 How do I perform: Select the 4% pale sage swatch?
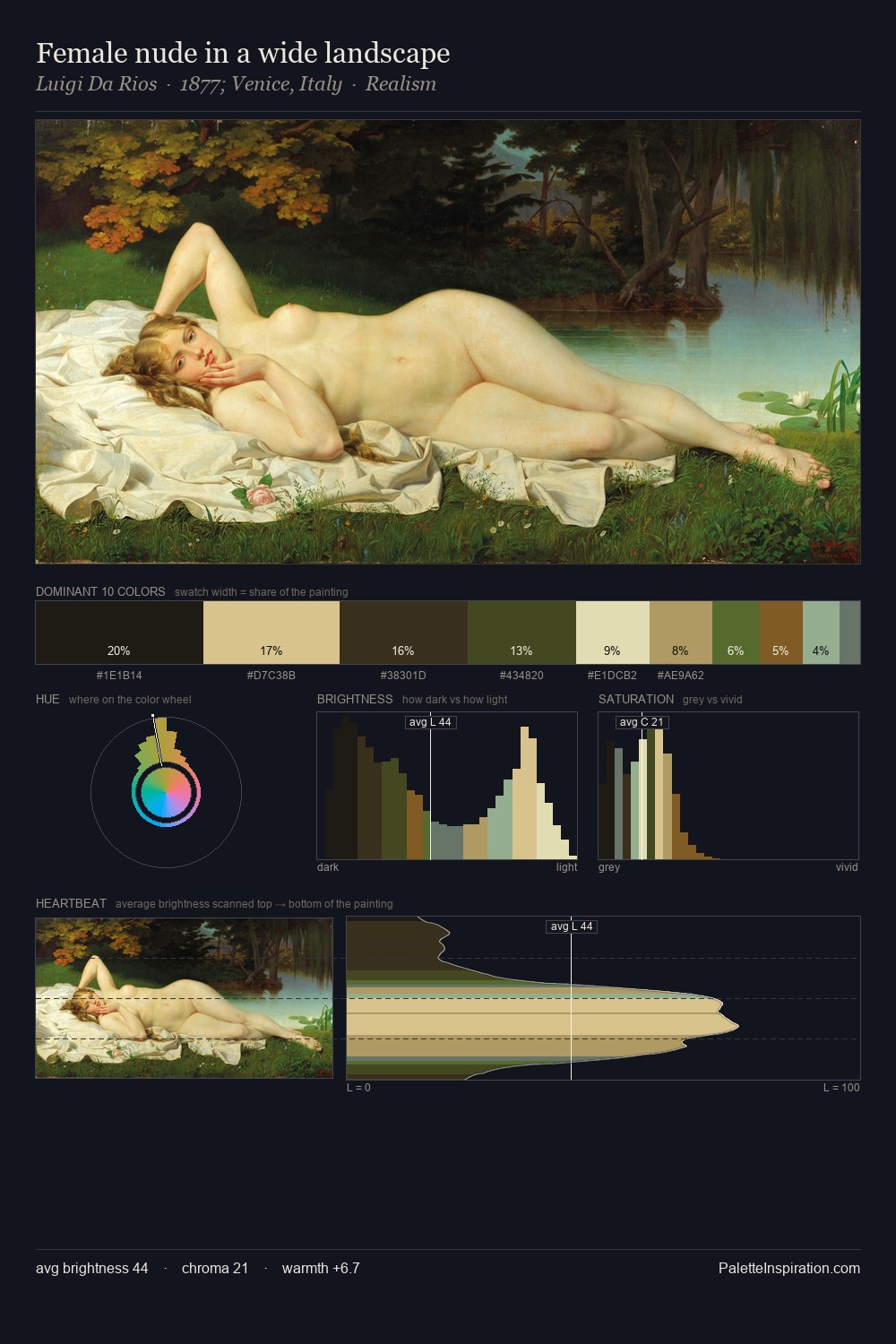tap(821, 633)
